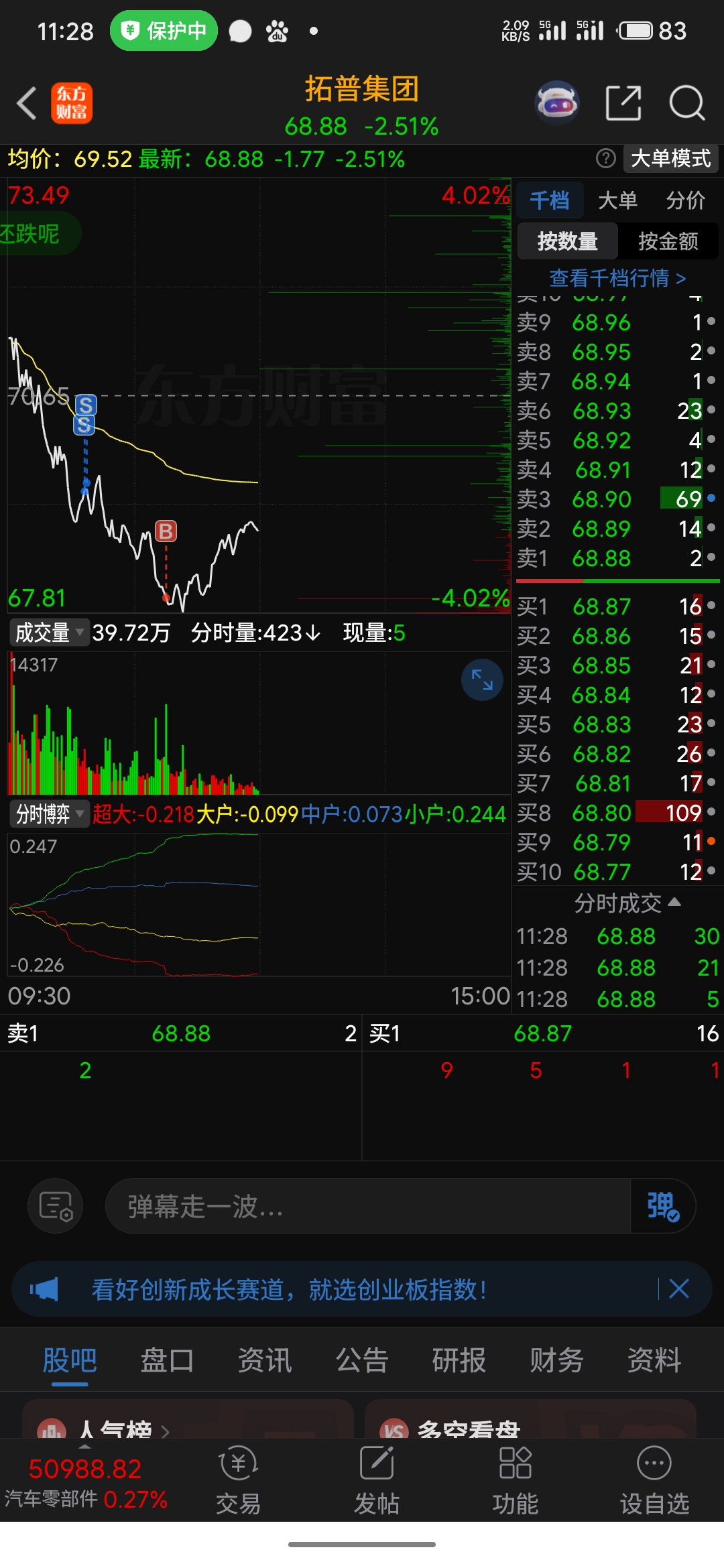This screenshot has height=1568, width=724.
Task: Select 按金额 option
Action: 668,241
